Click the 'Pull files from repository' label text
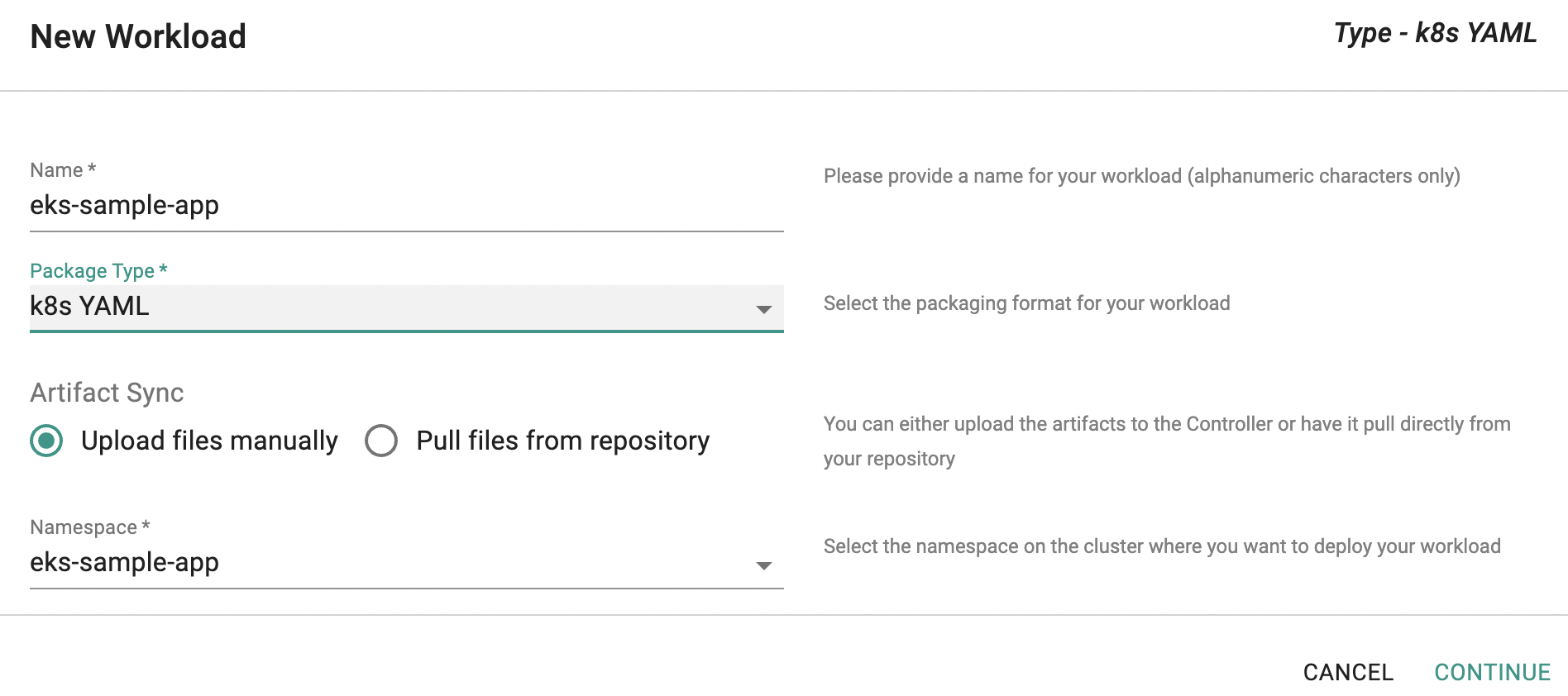This screenshot has width=1568, height=696. coord(563,441)
